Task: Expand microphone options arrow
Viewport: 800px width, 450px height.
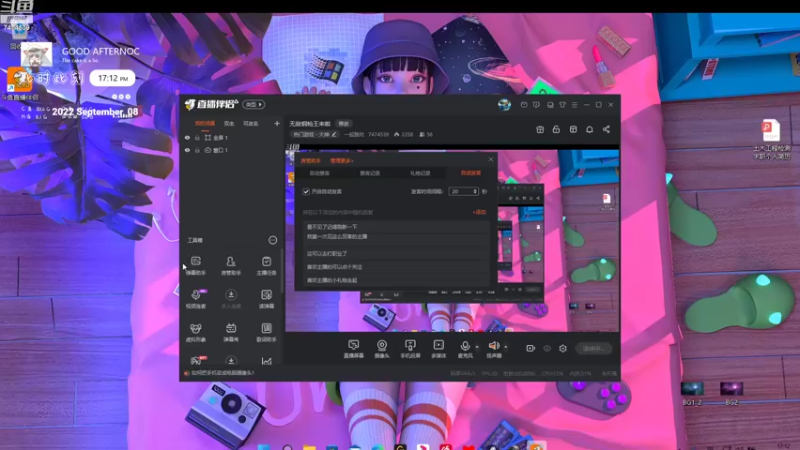Action: [x=477, y=347]
